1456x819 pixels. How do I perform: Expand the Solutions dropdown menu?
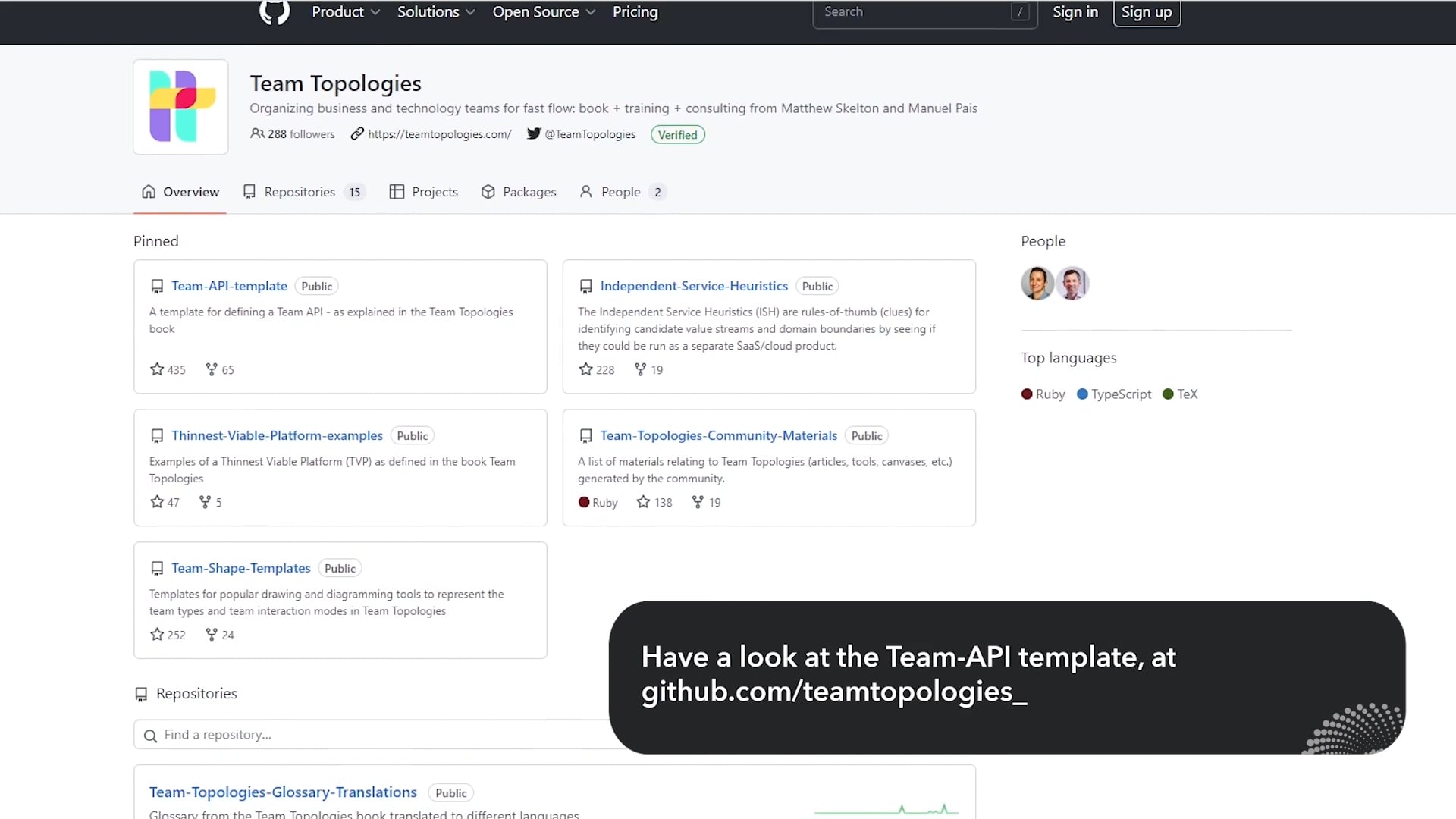click(436, 12)
